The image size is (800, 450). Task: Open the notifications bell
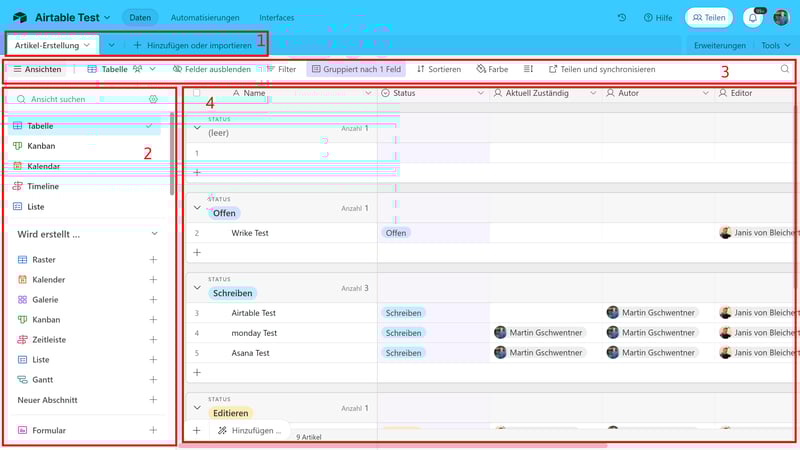pyautogui.click(x=753, y=18)
